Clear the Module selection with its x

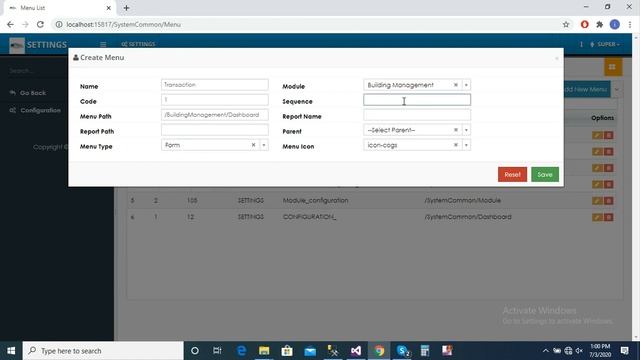[x=456, y=85]
